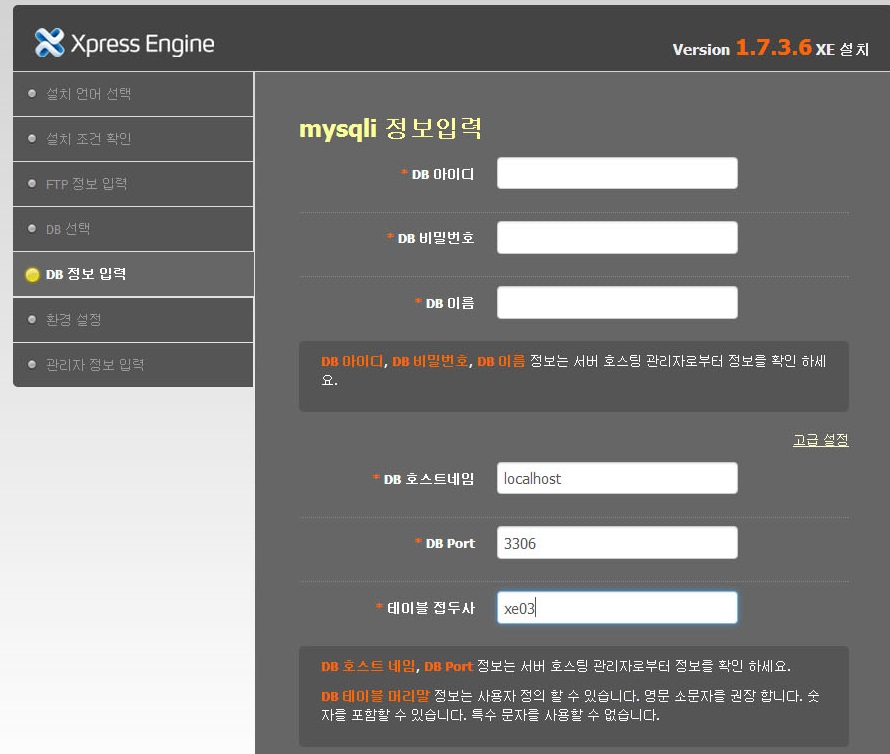Click the 테이블 접두사 field containing xe03
This screenshot has height=754, width=890.
pyautogui.click(x=617, y=607)
